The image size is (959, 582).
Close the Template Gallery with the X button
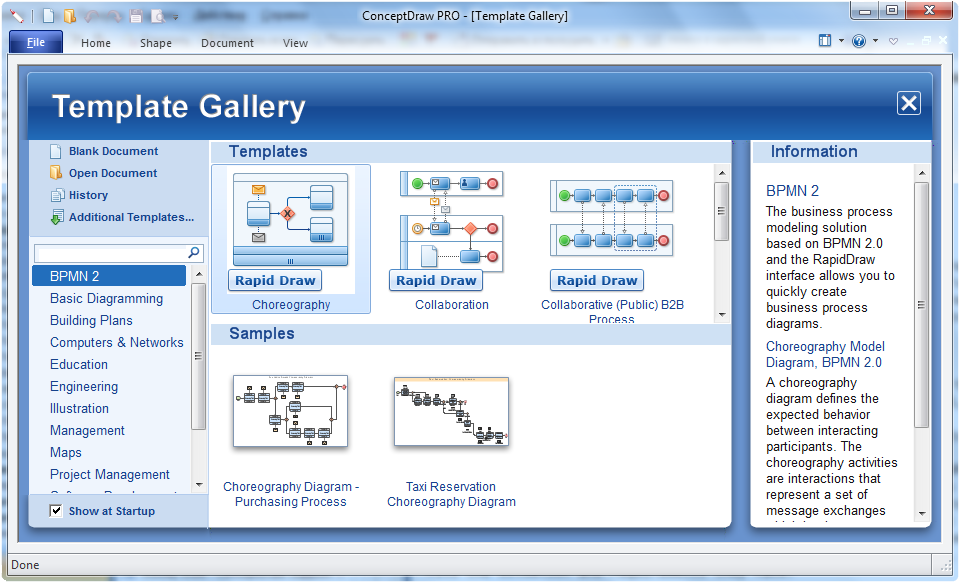909,103
